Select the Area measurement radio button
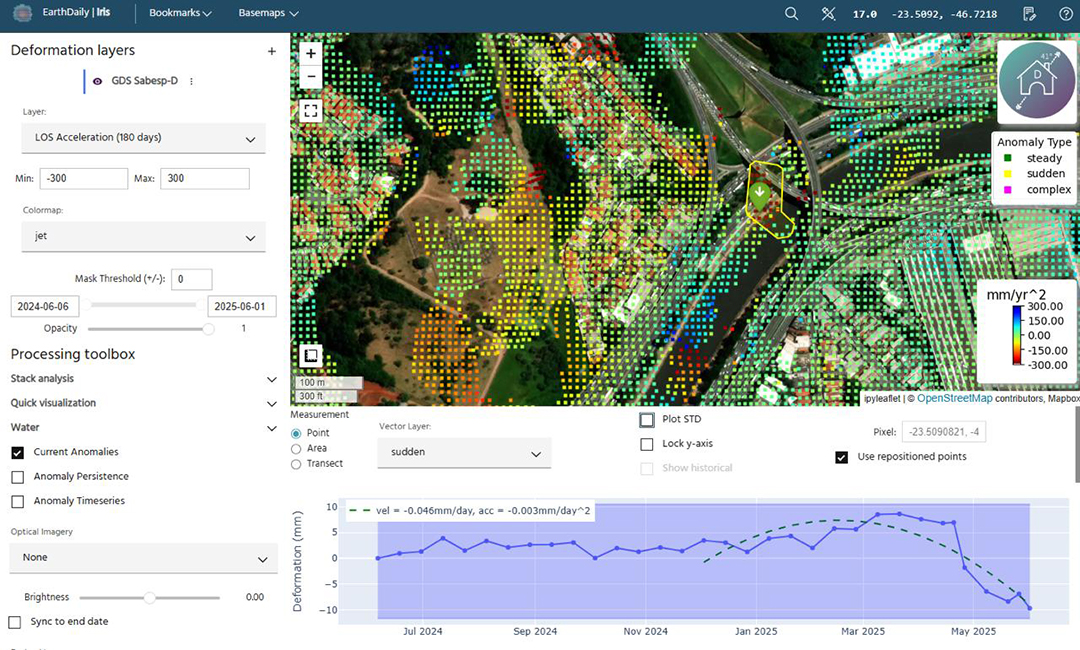The height and width of the screenshot is (650, 1080). coord(295,449)
